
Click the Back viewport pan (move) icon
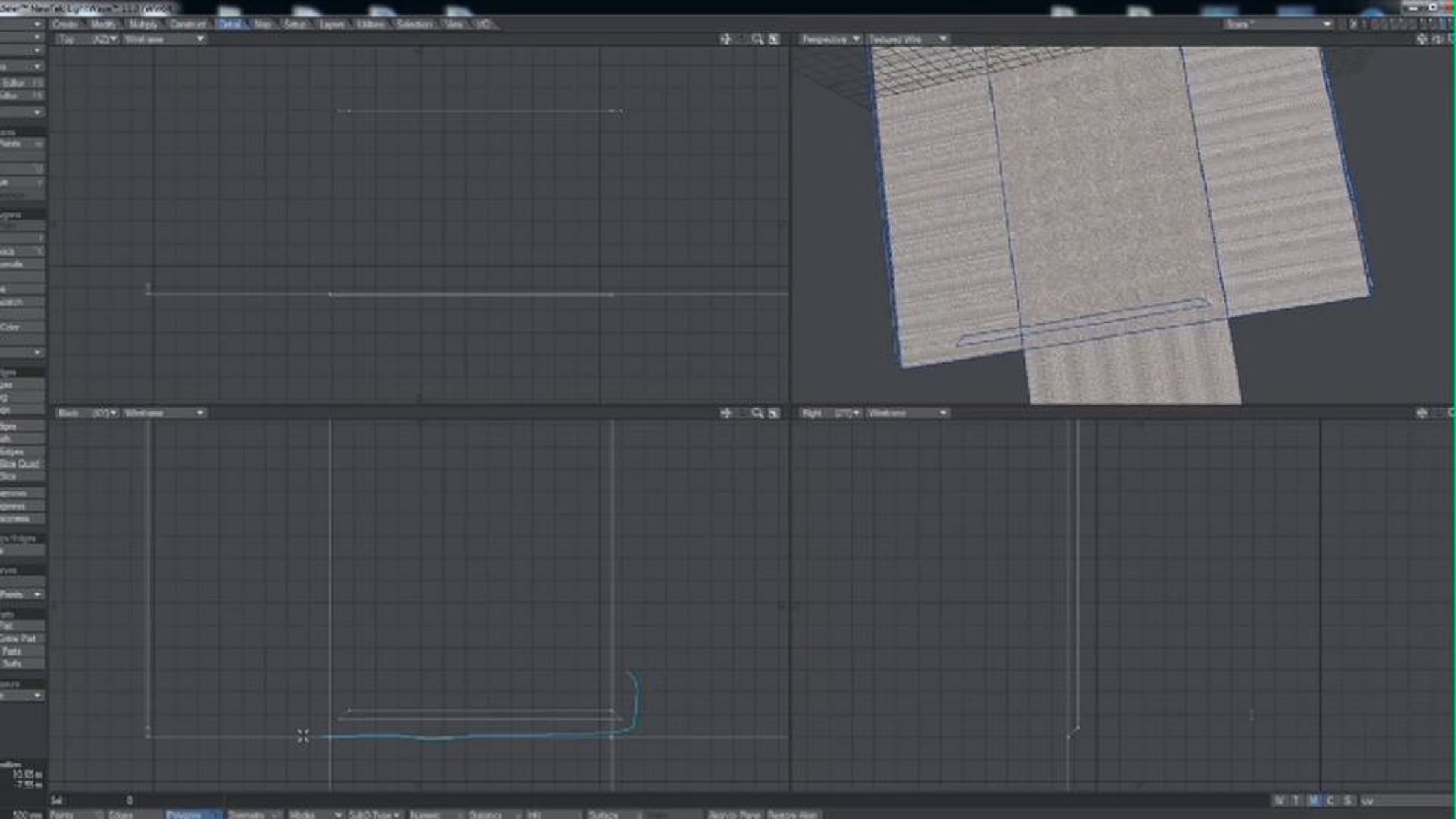(x=726, y=413)
